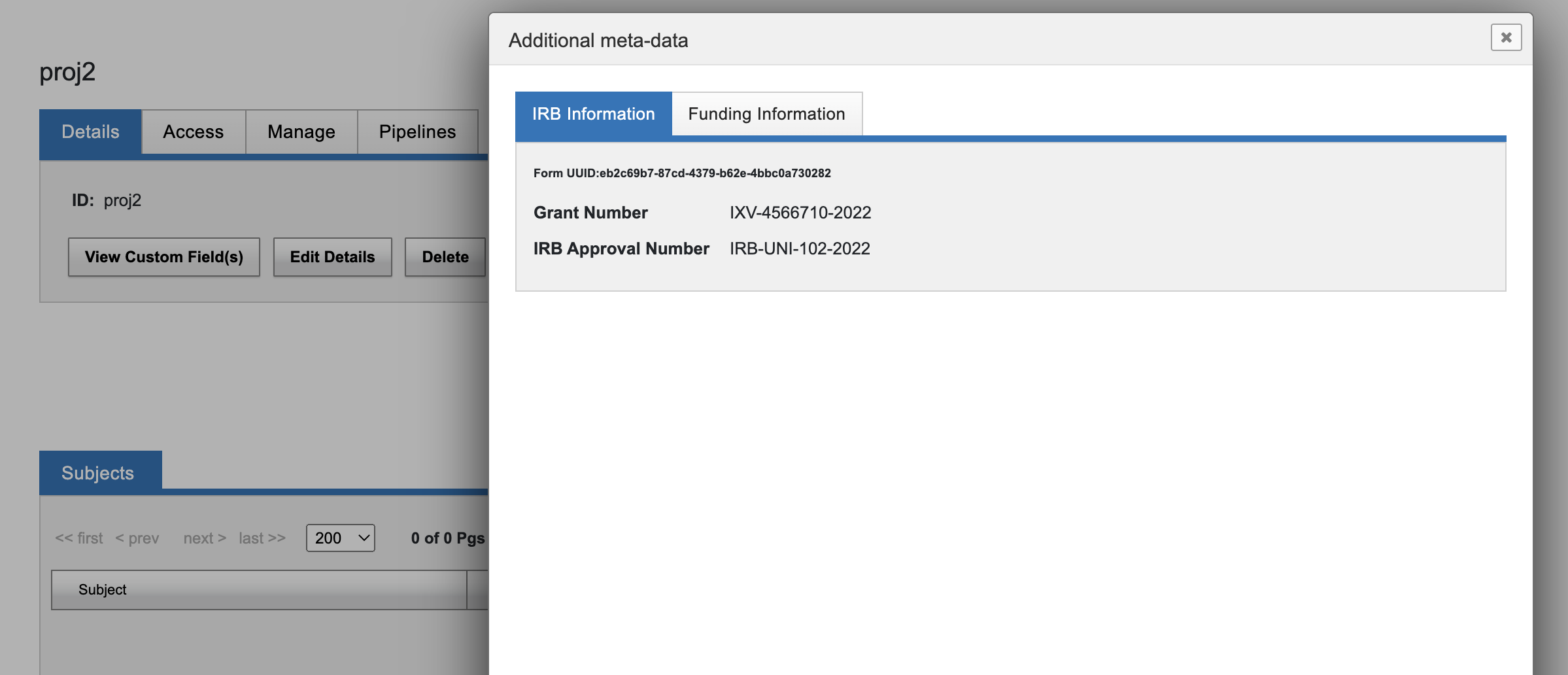Click the Delete project button

coord(445,257)
